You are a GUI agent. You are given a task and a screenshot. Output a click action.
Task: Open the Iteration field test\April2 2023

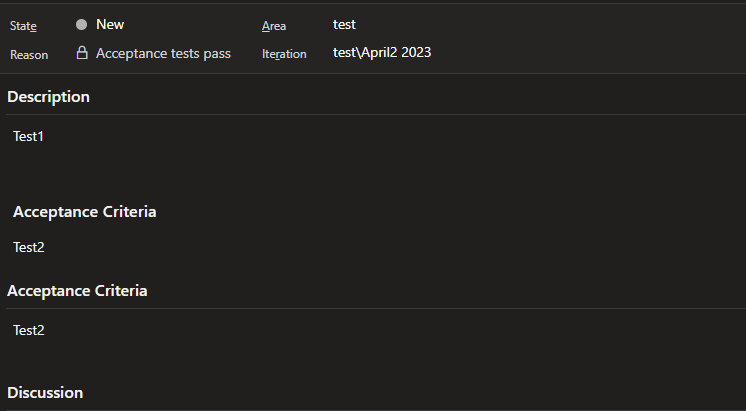382,52
